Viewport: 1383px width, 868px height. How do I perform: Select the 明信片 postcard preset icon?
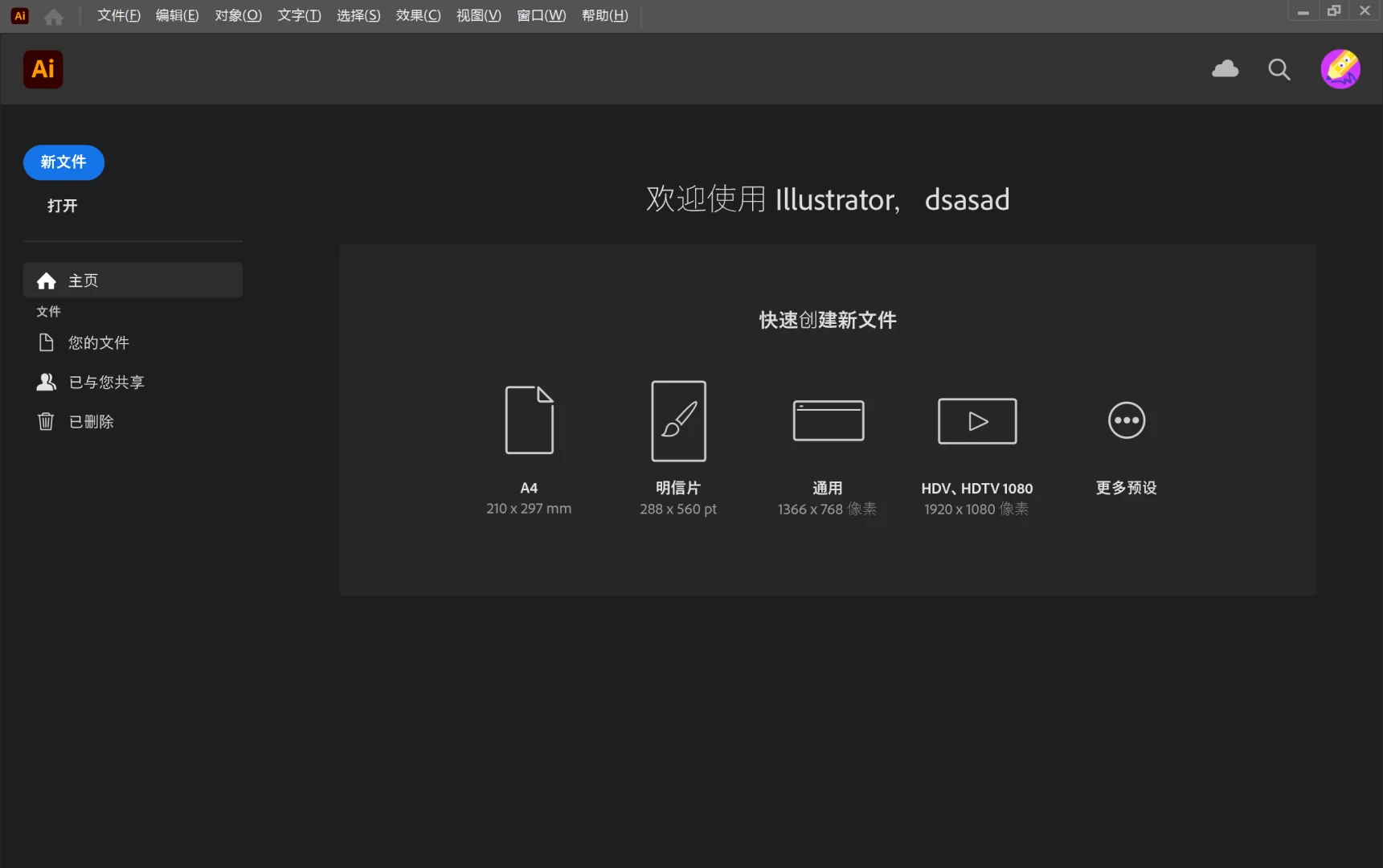[x=677, y=420]
